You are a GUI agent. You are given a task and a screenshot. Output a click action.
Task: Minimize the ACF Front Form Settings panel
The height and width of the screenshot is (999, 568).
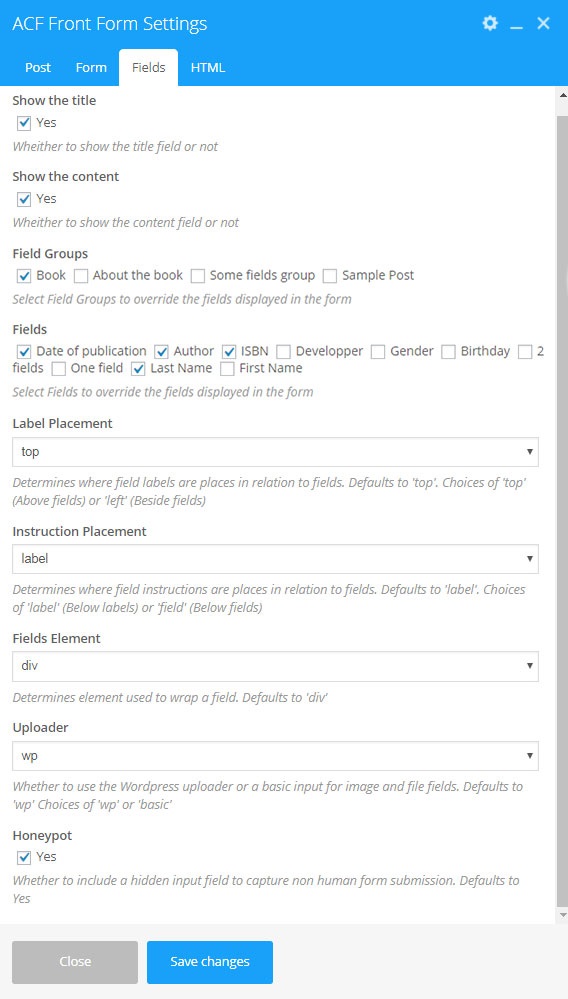pyautogui.click(x=516, y=25)
